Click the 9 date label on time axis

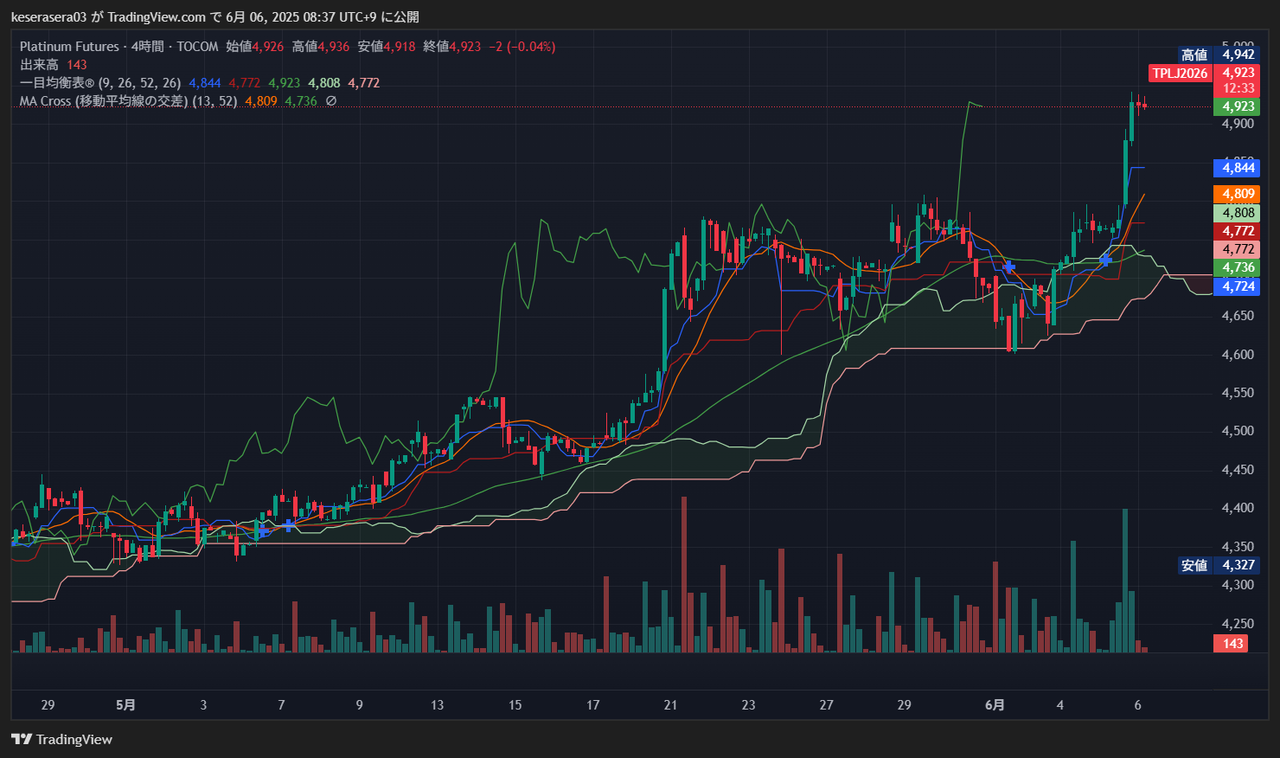point(359,705)
